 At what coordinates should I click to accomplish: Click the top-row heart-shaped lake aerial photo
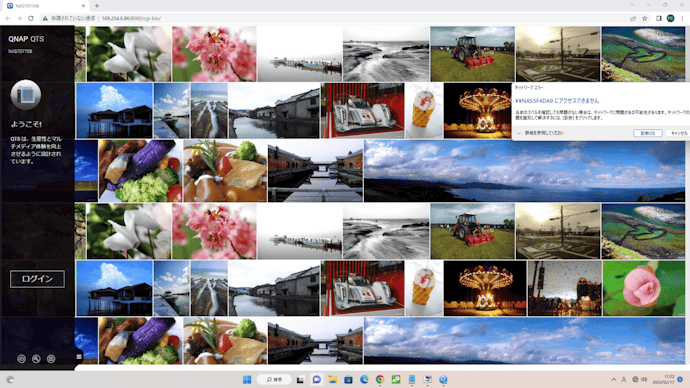(x=643, y=54)
